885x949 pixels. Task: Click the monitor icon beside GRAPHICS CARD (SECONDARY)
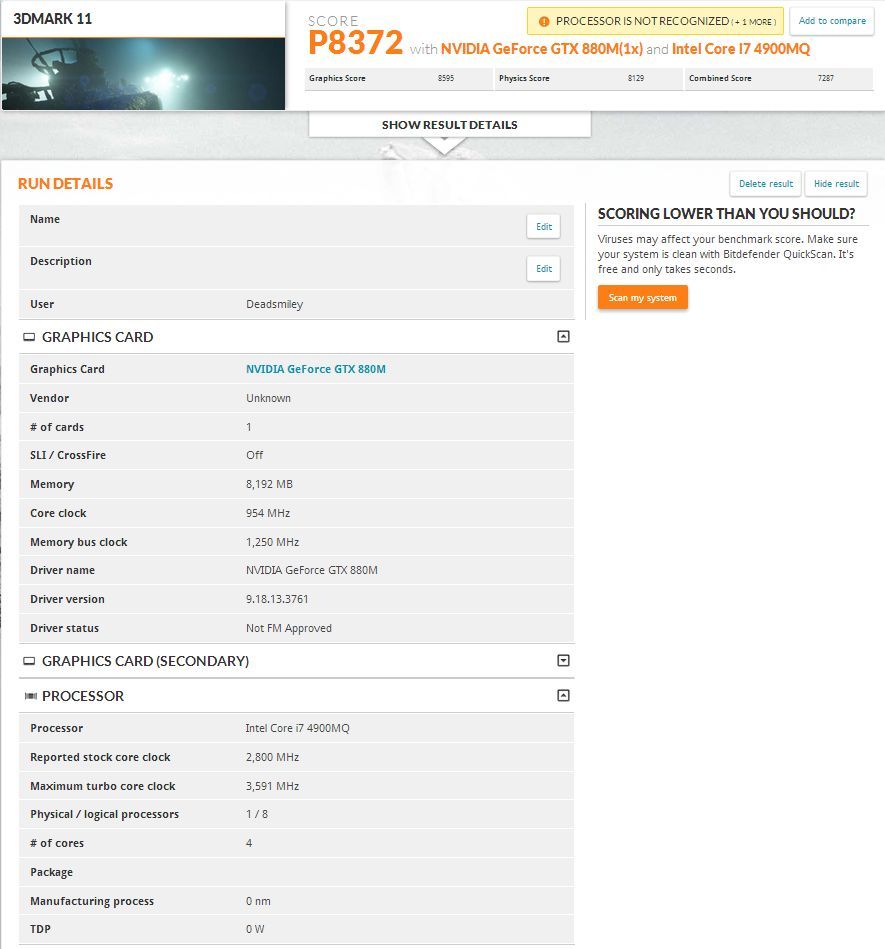[x=29, y=661]
